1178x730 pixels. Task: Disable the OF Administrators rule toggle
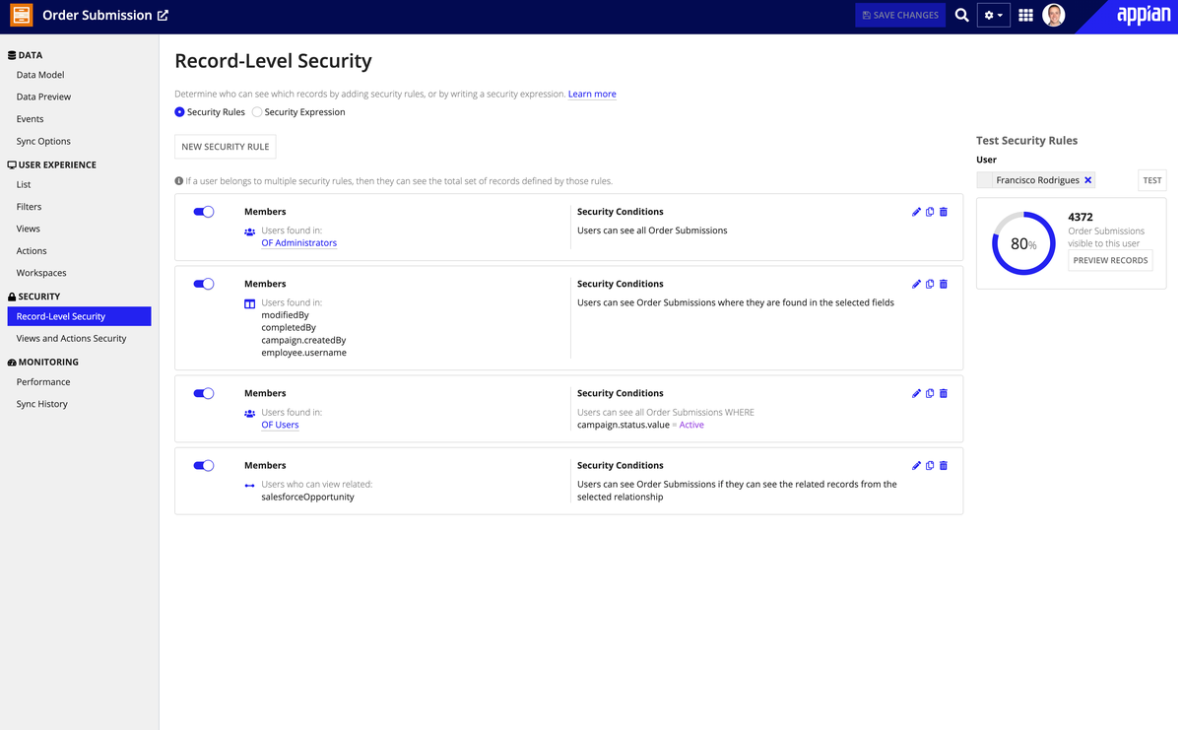pyautogui.click(x=204, y=212)
